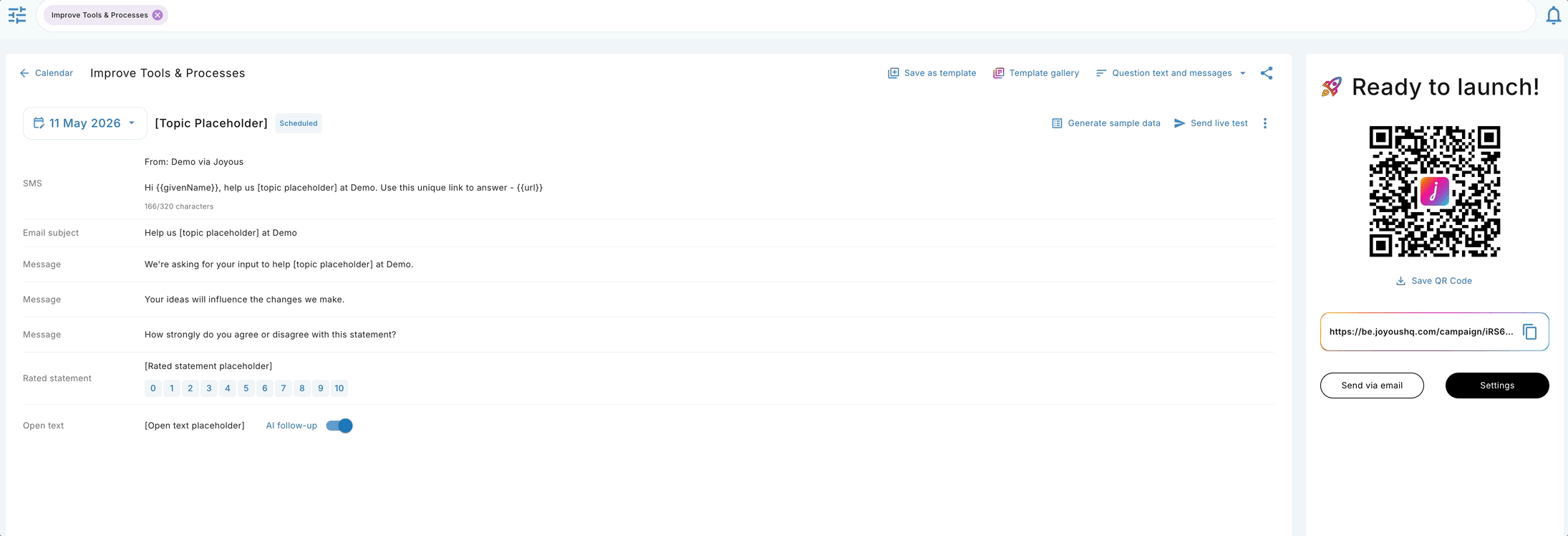
Task: Click the Scheduled status badge
Action: click(x=299, y=123)
